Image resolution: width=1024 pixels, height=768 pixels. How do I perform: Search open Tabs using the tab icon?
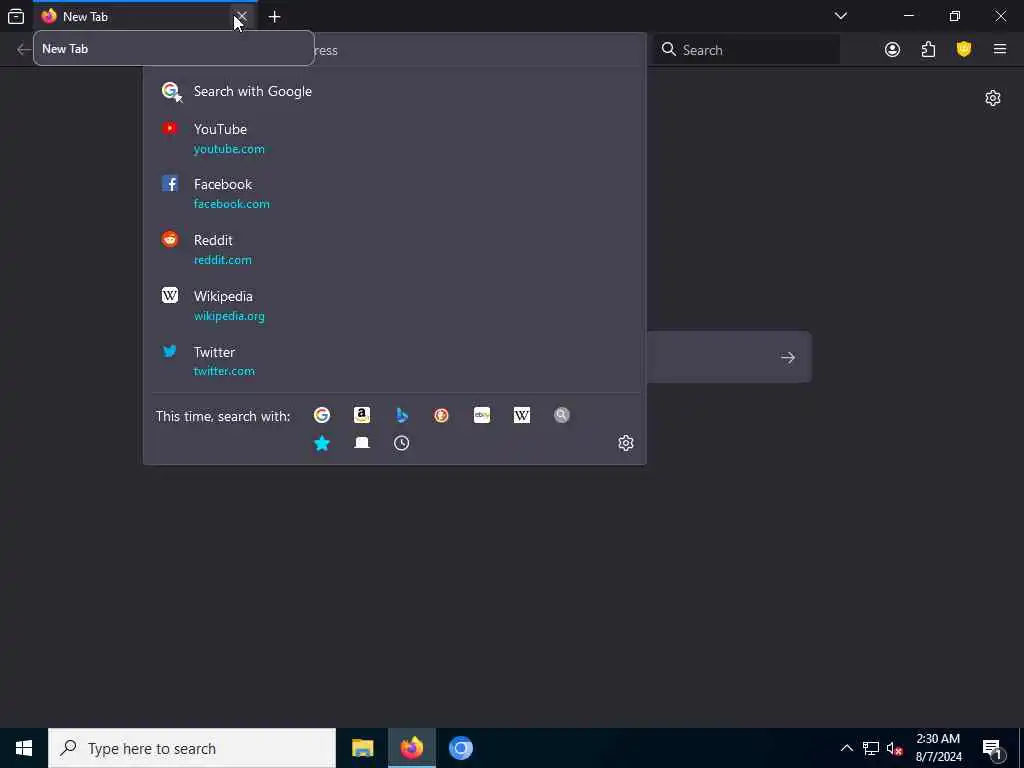[362, 443]
